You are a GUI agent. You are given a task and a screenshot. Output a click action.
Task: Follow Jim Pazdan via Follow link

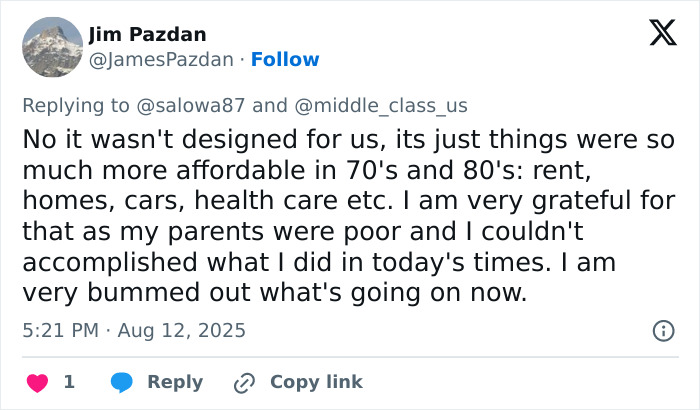285,60
